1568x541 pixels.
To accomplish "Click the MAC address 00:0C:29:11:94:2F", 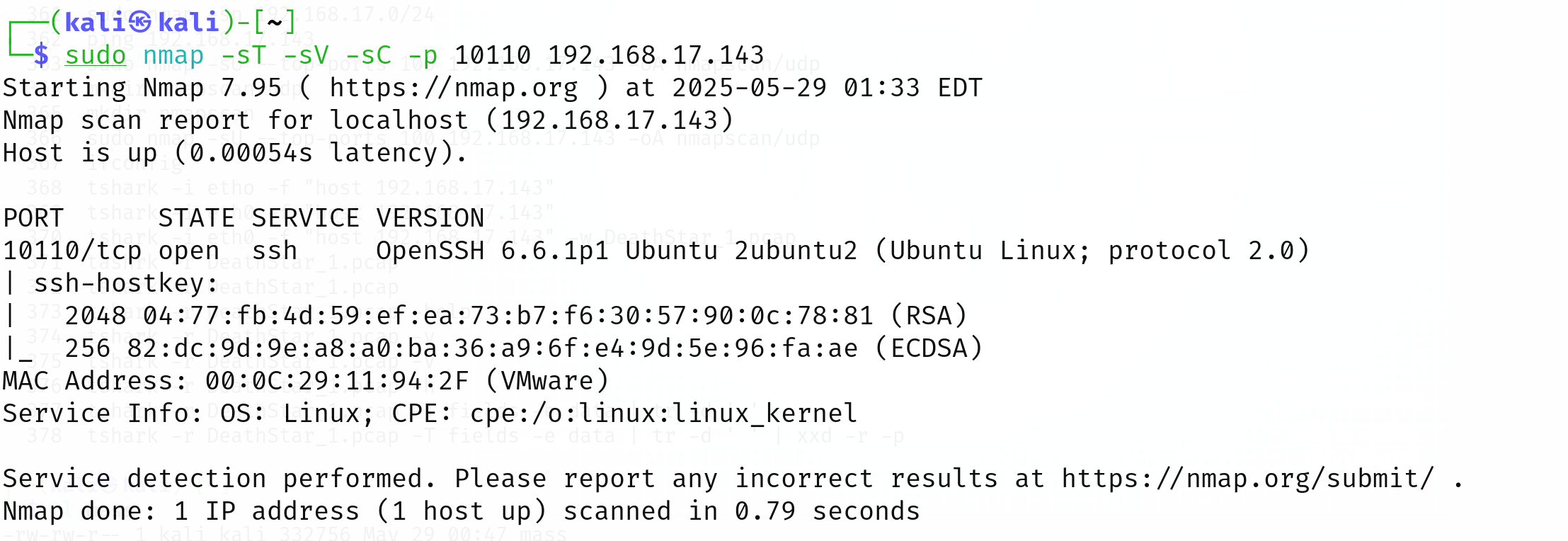I will pyautogui.click(x=337, y=381).
